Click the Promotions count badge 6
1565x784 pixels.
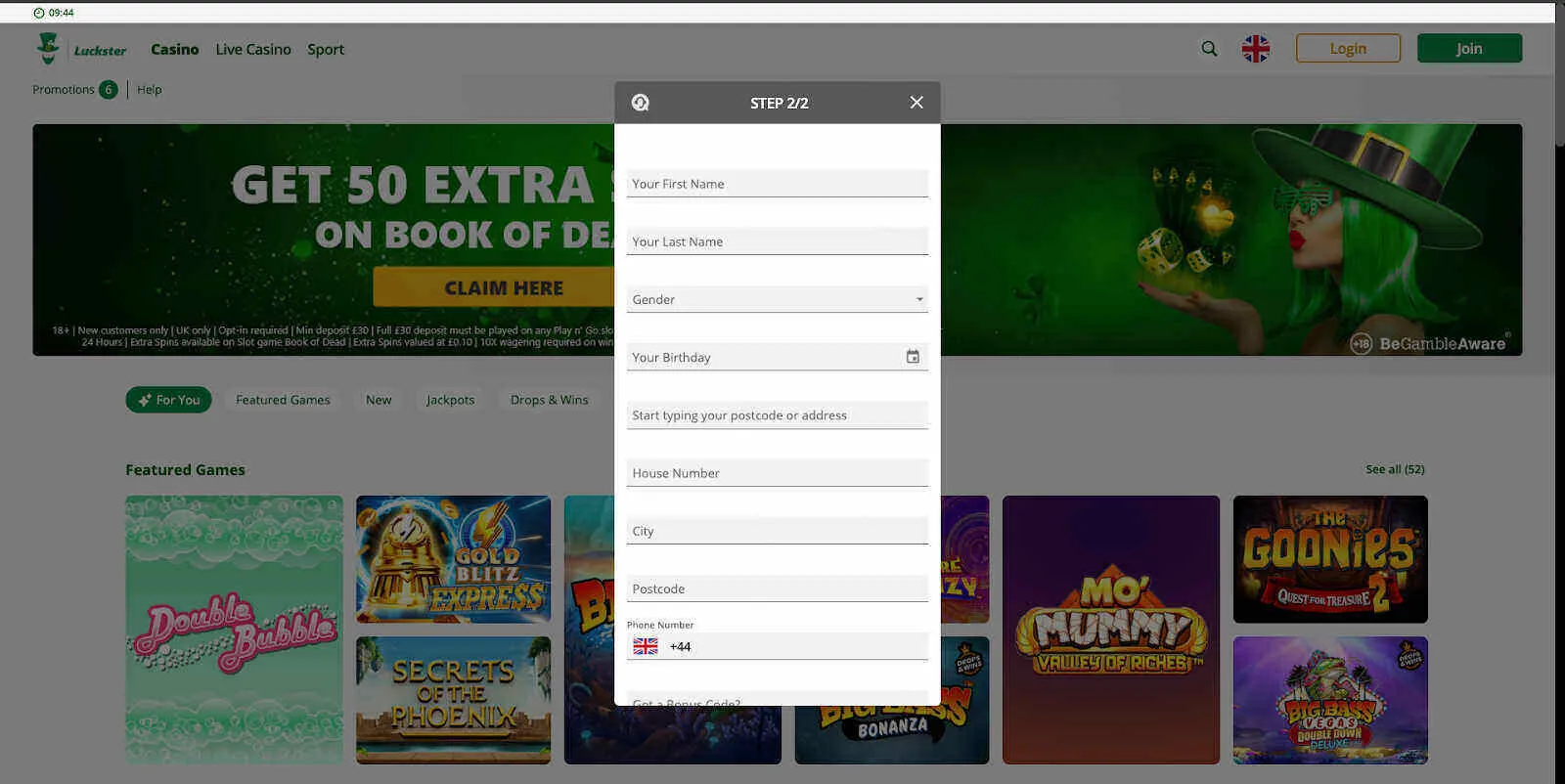click(109, 90)
